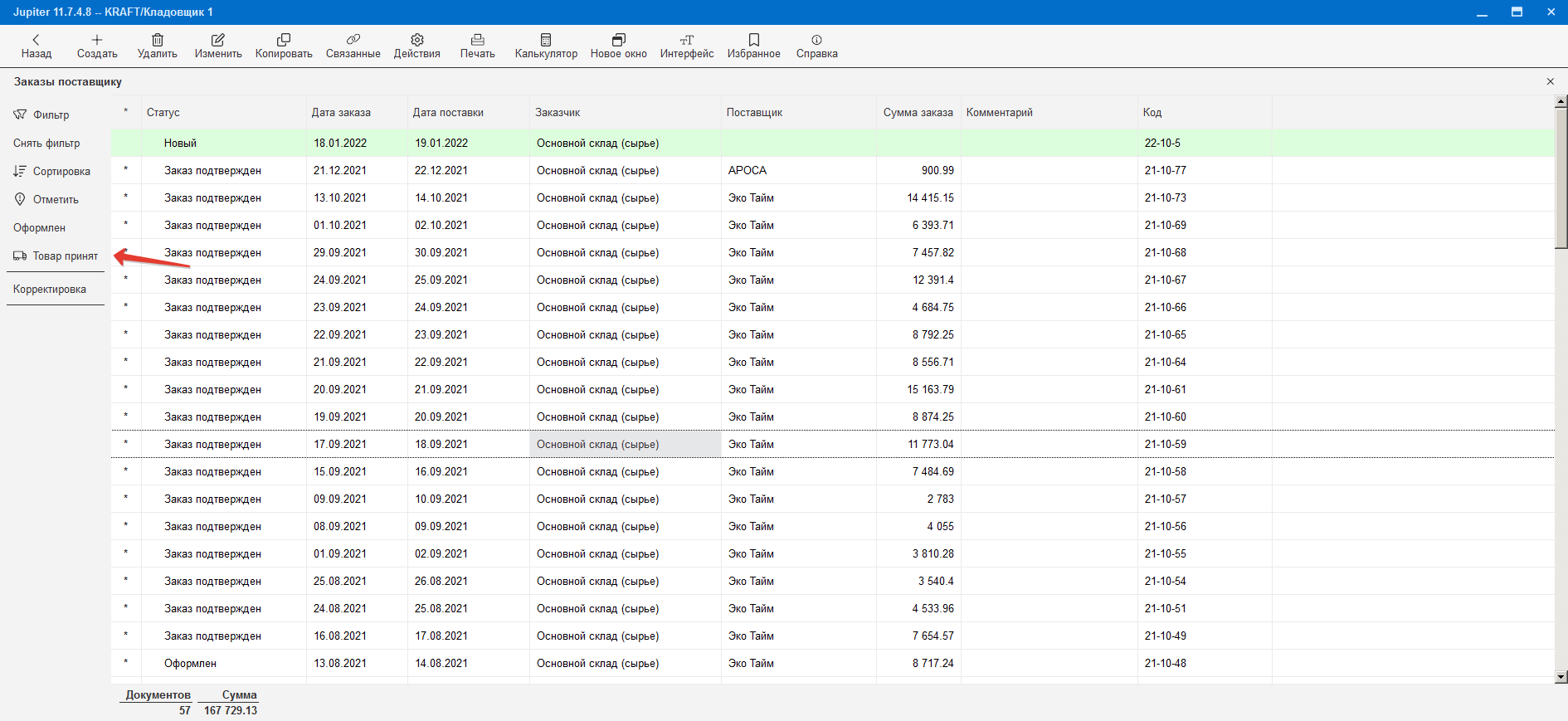Open linked documents with Связанные icon
This screenshot has height=721, width=1568.
pos(353,40)
